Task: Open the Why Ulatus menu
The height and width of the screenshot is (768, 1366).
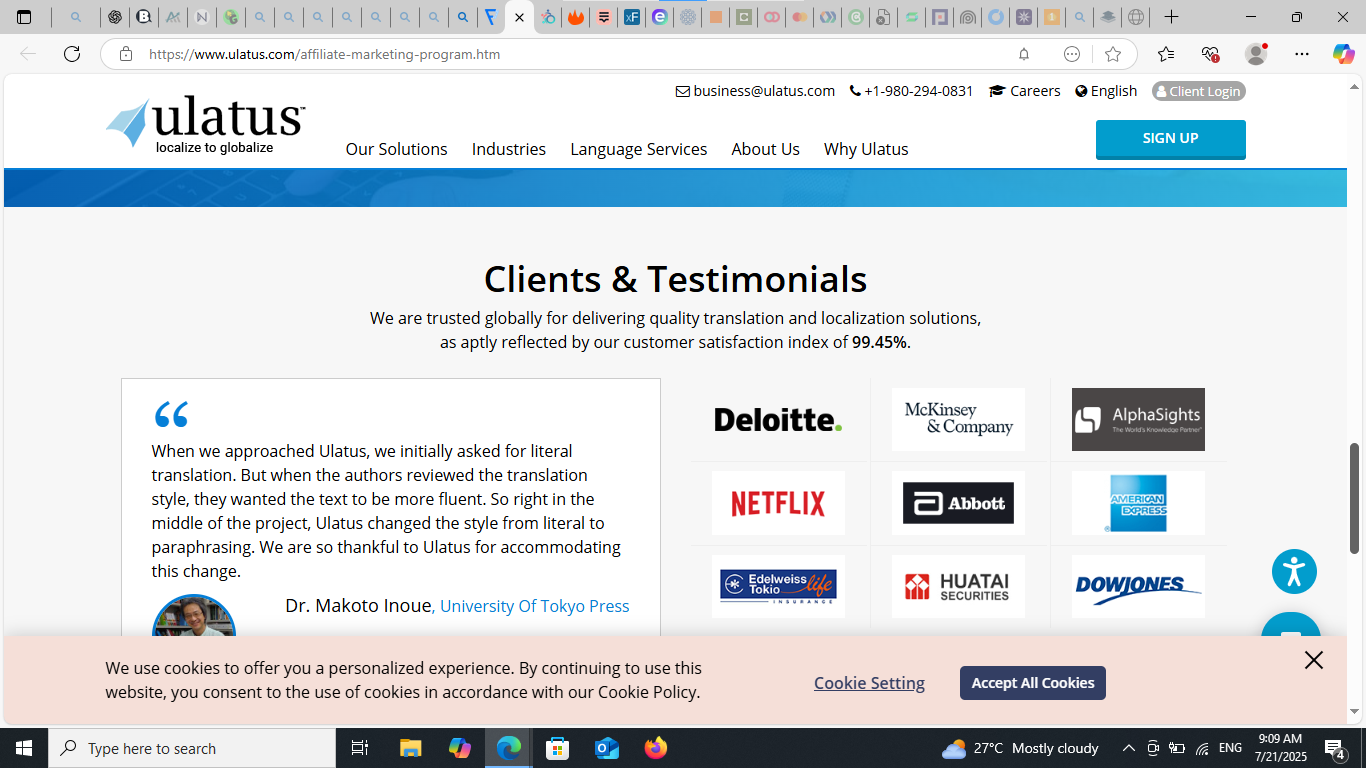Action: (x=866, y=149)
